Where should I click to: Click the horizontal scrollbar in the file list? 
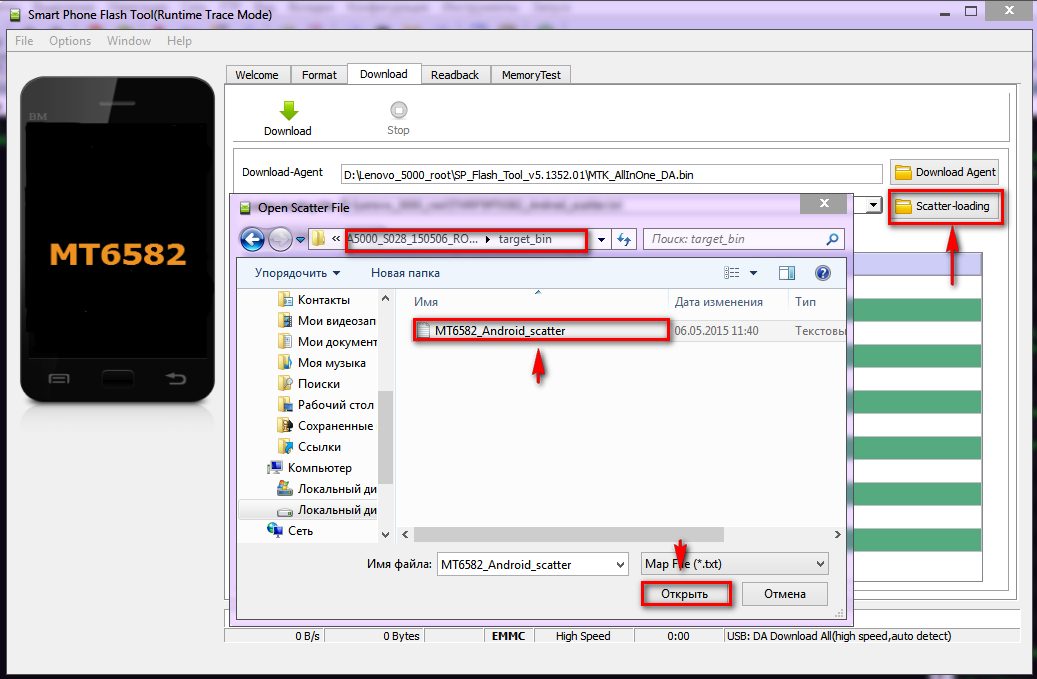click(620, 536)
